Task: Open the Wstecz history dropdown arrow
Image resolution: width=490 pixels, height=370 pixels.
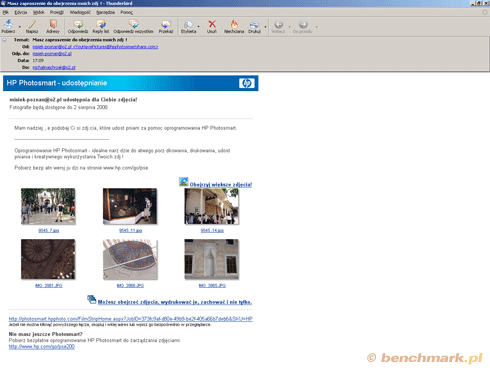Action: pos(289,26)
